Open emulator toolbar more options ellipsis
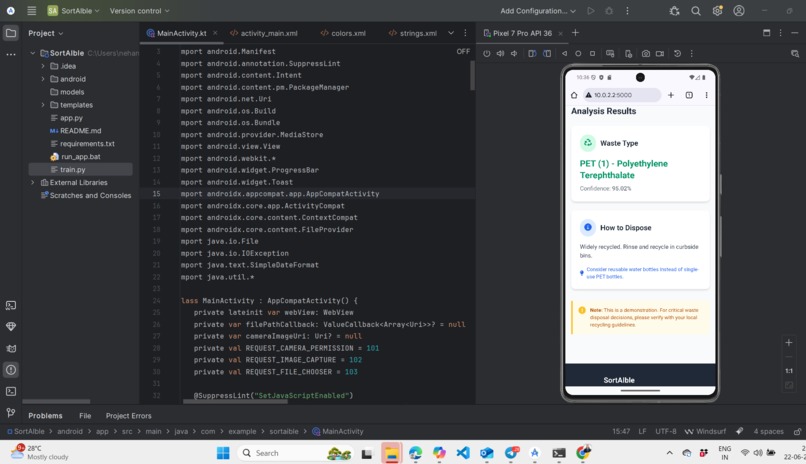 tap(692, 53)
